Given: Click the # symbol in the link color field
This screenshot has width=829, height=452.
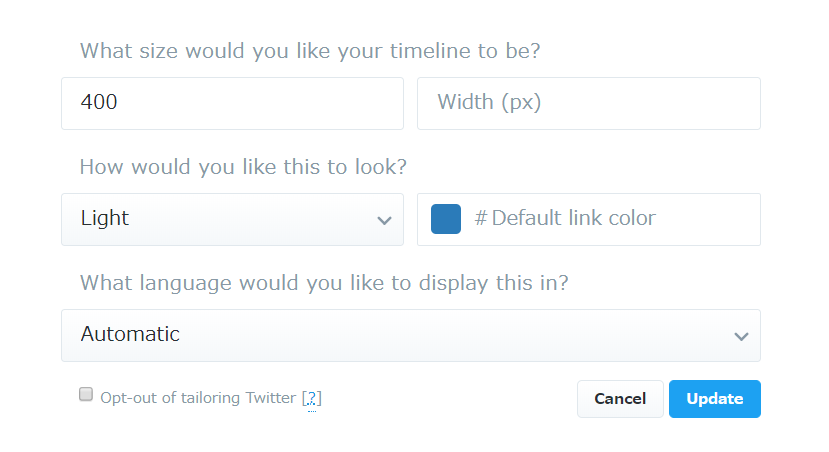Looking at the screenshot, I should (x=480, y=219).
